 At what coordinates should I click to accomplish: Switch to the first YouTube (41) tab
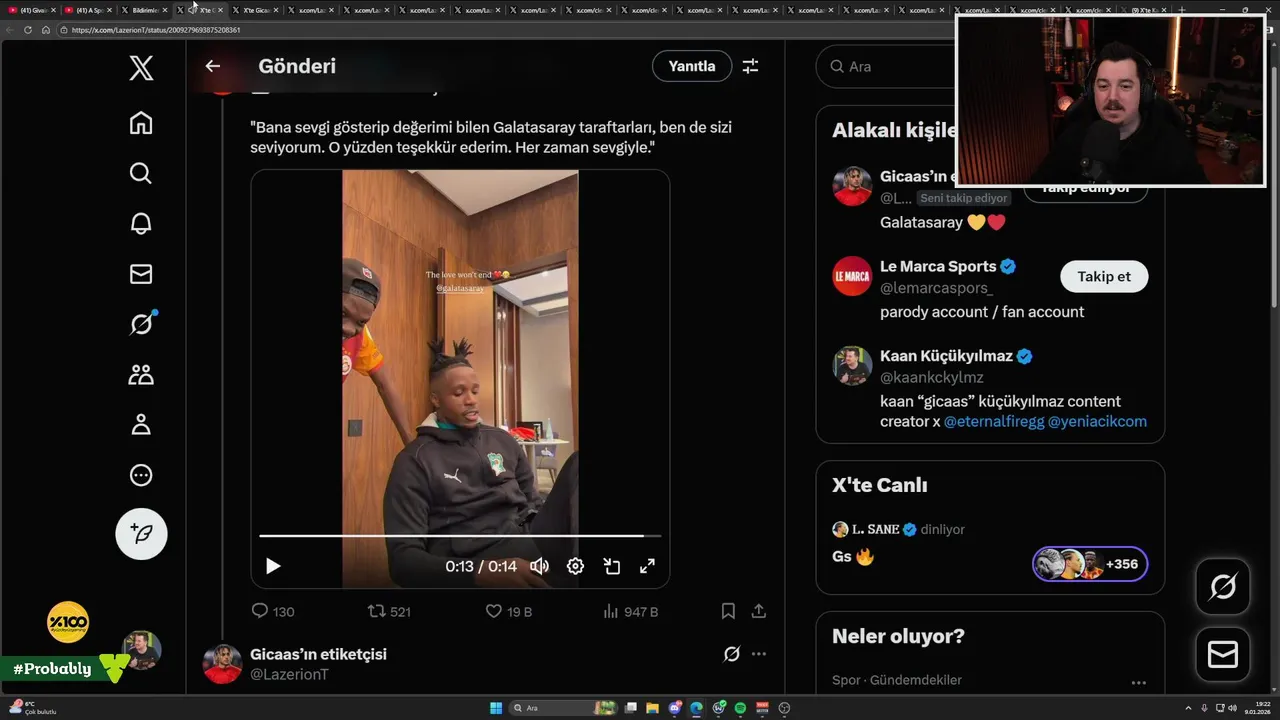pos(33,10)
